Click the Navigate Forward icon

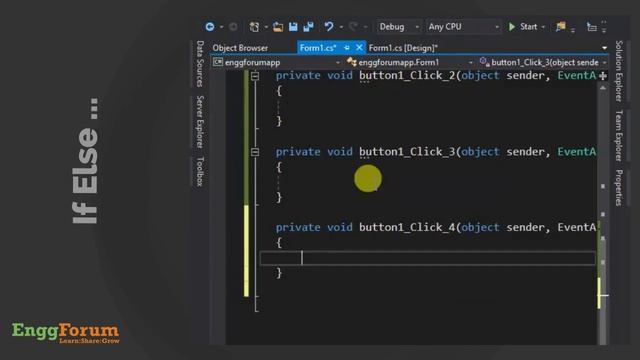[233, 27]
